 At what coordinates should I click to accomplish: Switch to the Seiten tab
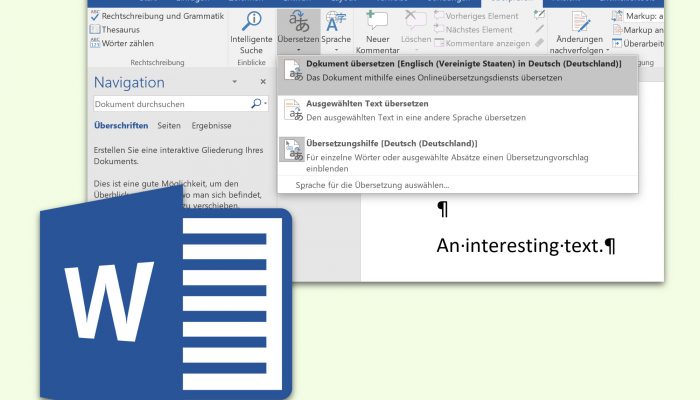(169, 125)
